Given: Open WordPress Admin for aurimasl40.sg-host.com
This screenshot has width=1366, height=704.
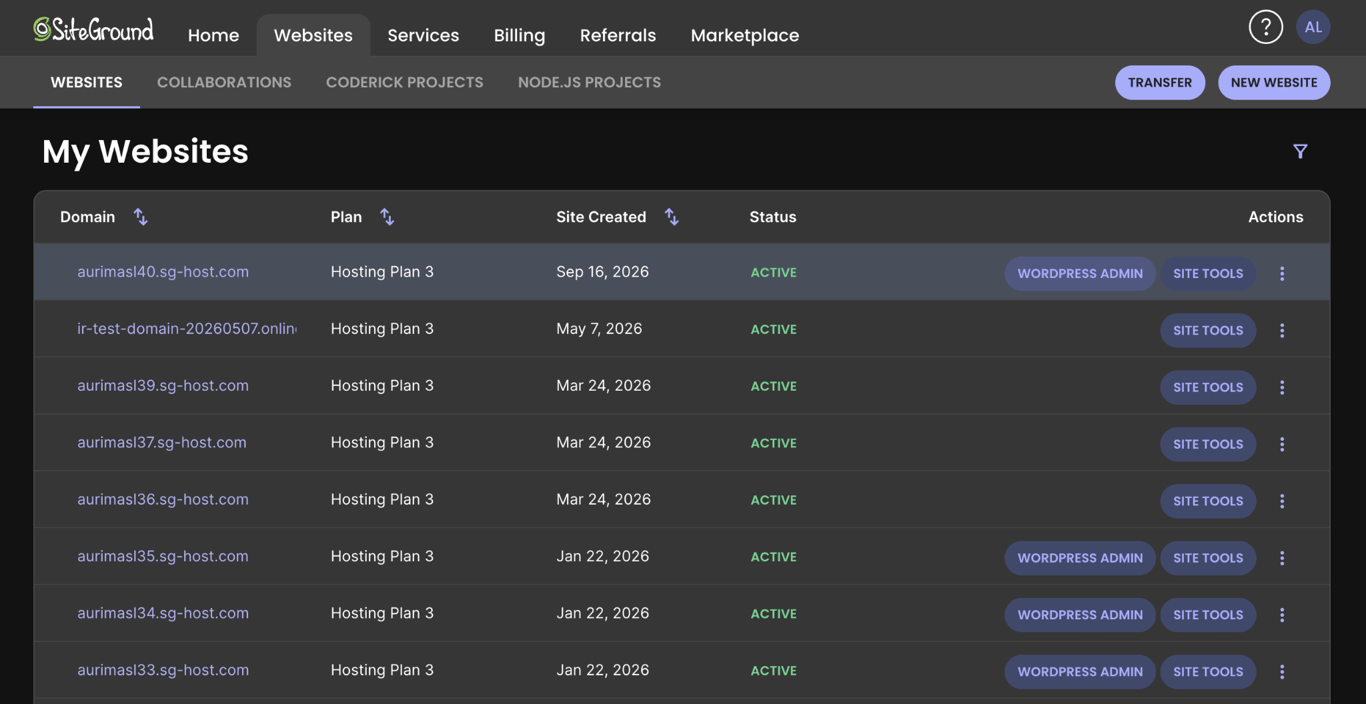Looking at the screenshot, I should [1080, 273].
